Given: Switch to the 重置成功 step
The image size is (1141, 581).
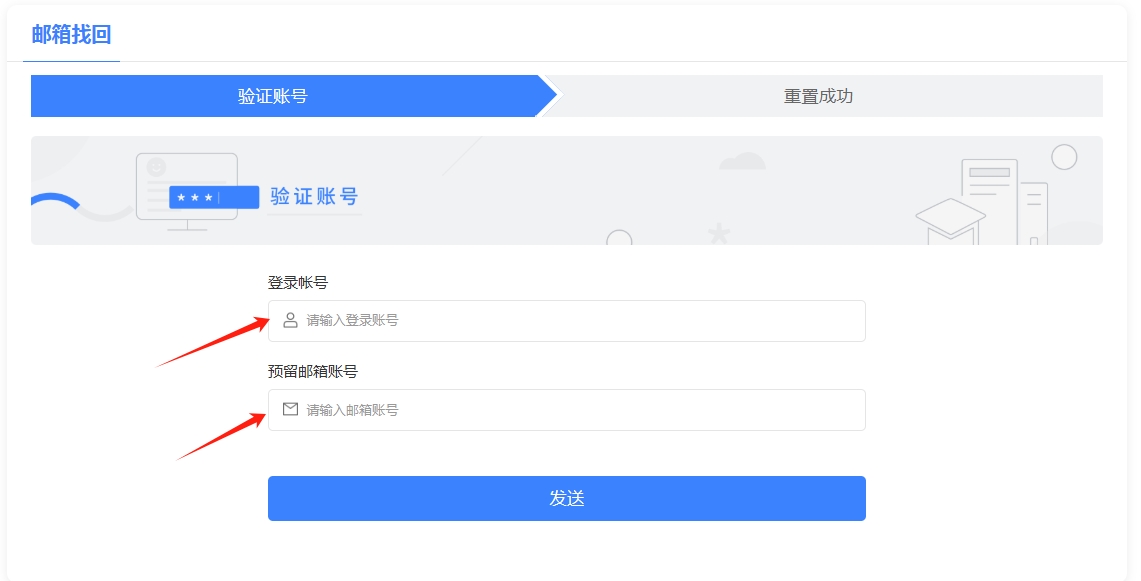Looking at the screenshot, I should (818, 96).
